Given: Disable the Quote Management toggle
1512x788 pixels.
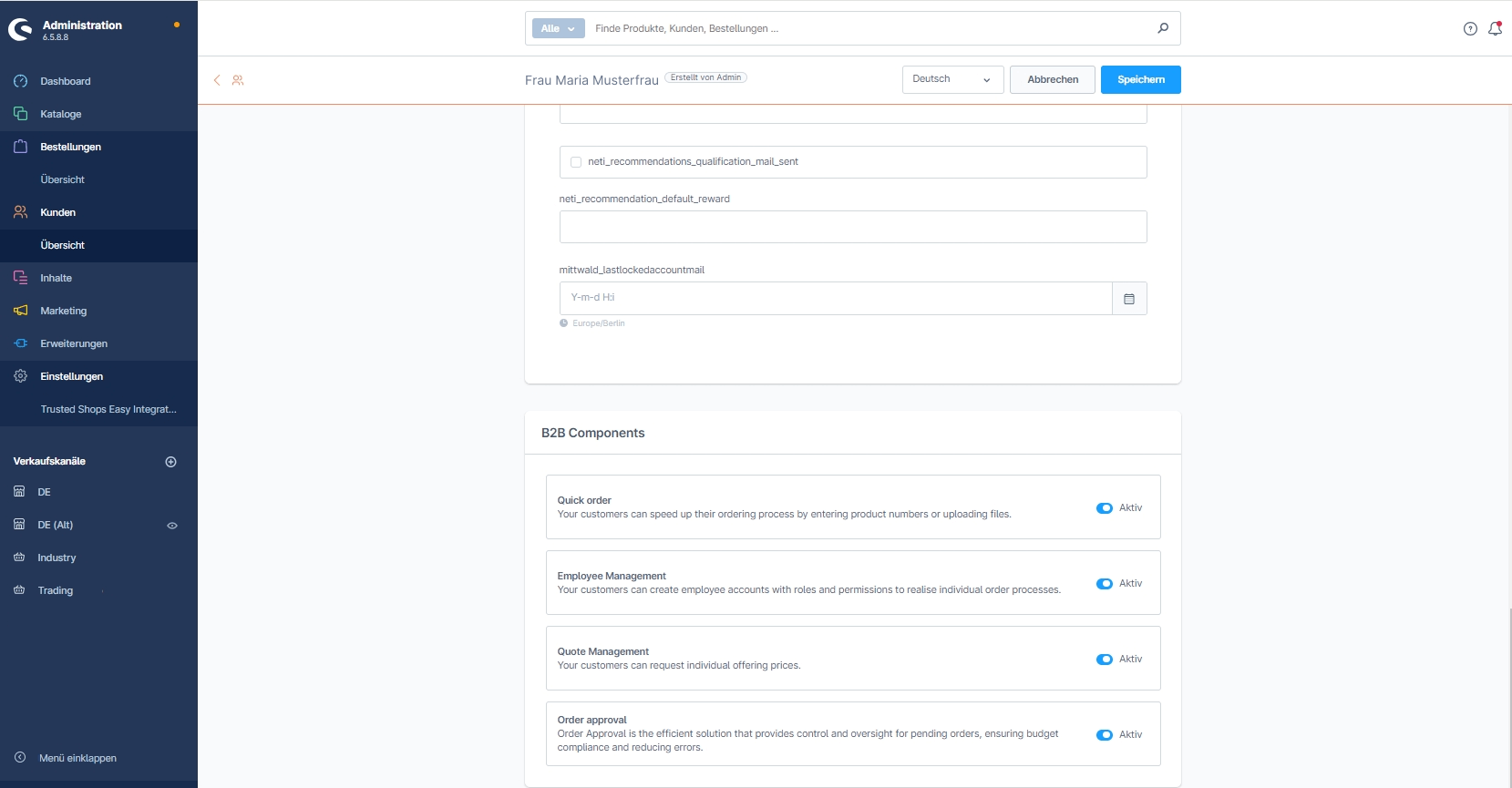Looking at the screenshot, I should point(1105,660).
